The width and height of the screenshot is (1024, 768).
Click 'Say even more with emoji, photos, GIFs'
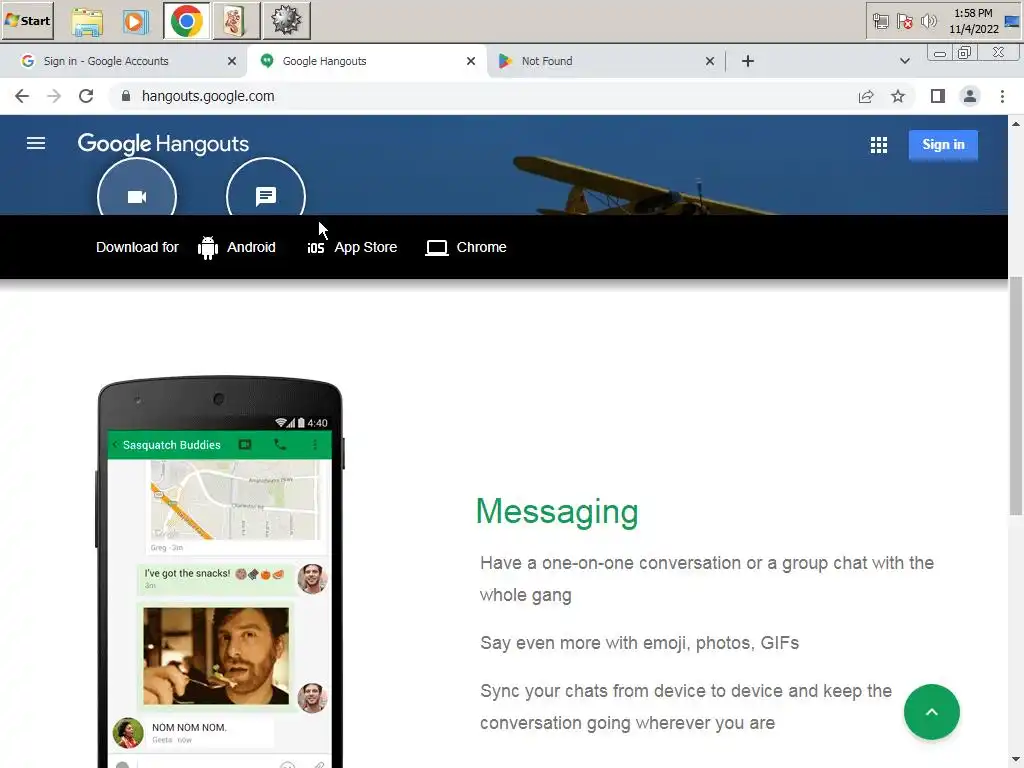point(639,643)
